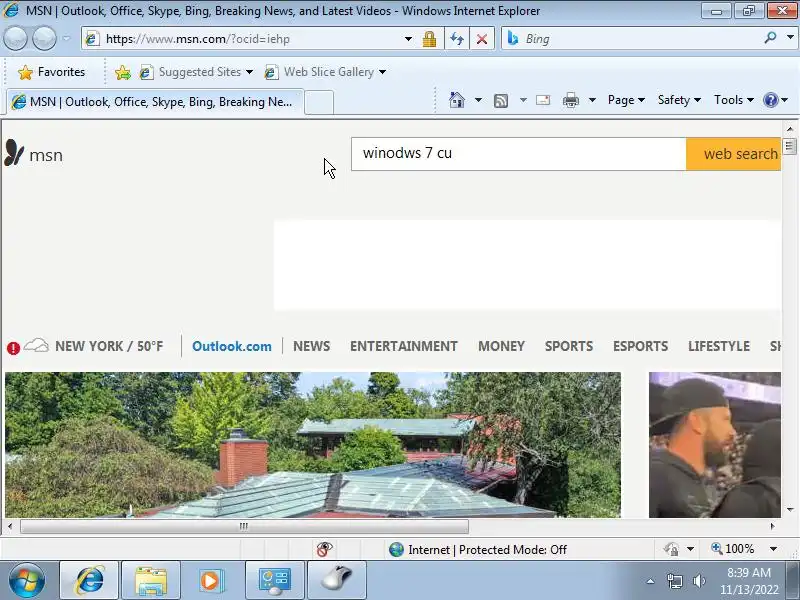Click the Refresh page icon
Screen dimensions: 800x600
(x=457, y=39)
